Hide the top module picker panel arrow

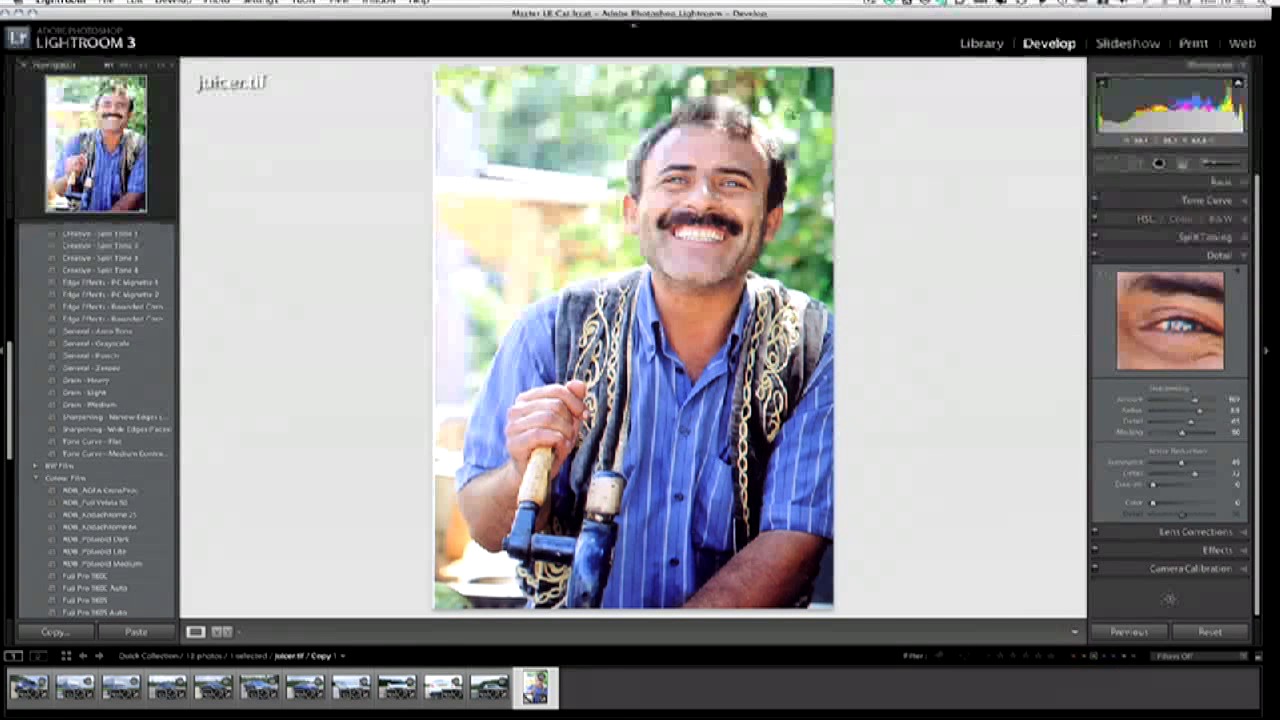click(633, 26)
